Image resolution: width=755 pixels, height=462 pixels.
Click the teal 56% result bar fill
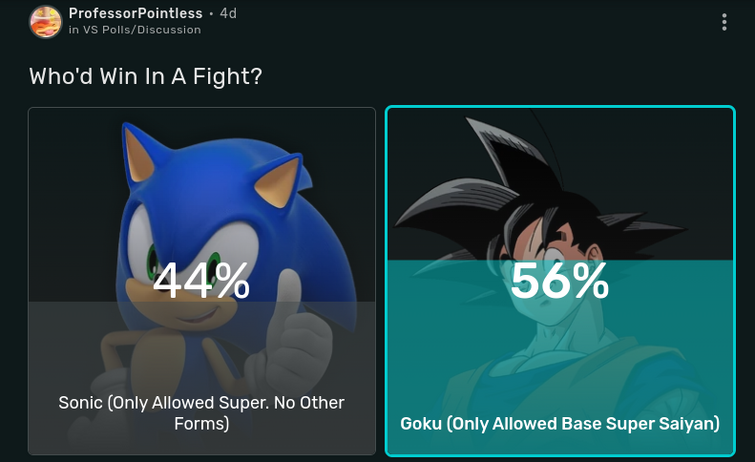point(560,356)
